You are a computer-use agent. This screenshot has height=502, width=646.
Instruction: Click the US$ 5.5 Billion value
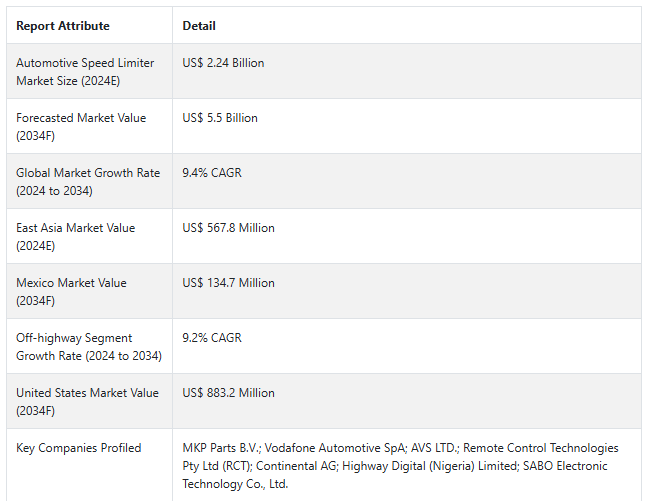coord(220,118)
